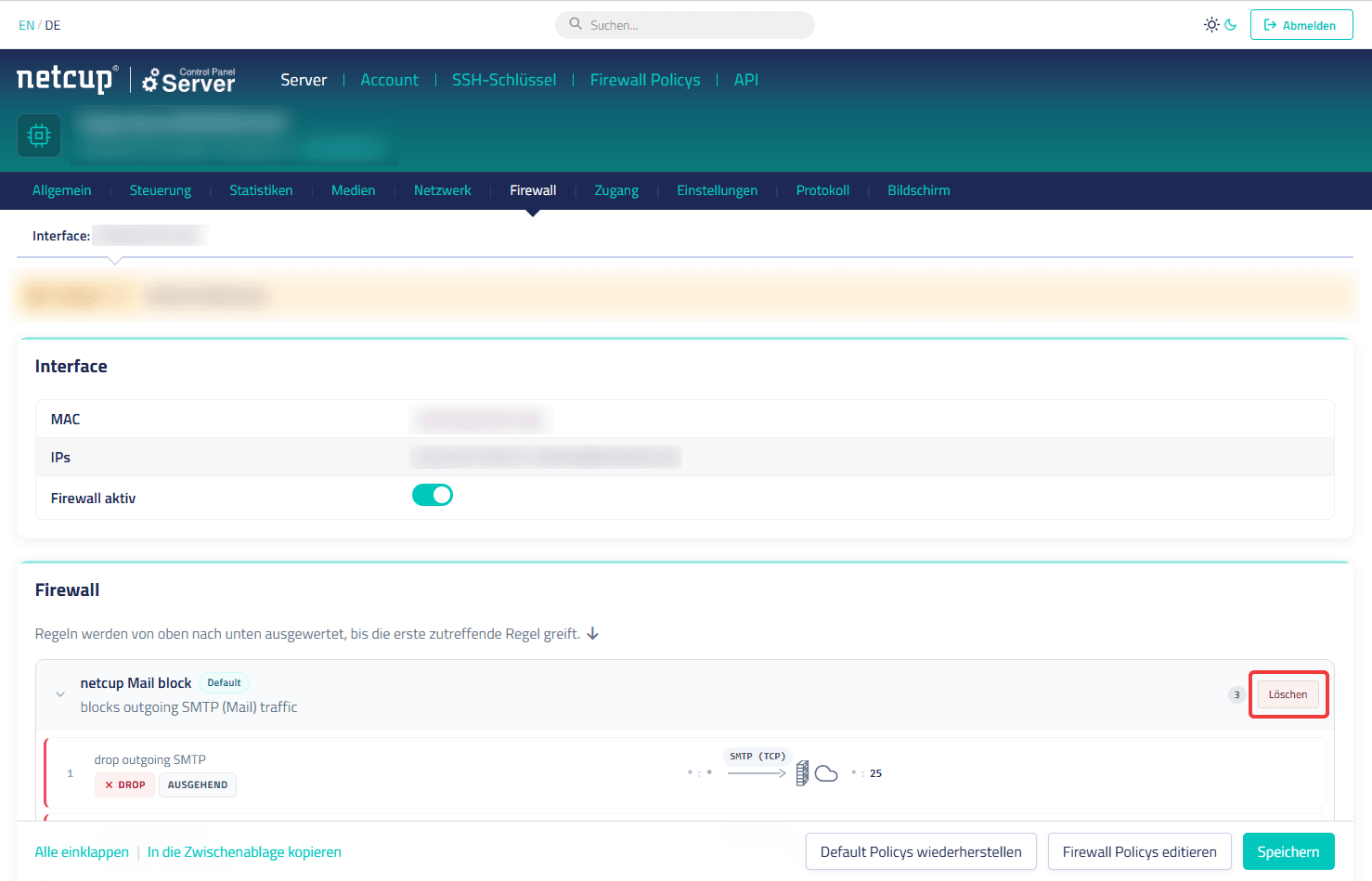Screen dimensions: 1372x881
Task: Click the DROP badge on rule 1
Action: point(125,785)
